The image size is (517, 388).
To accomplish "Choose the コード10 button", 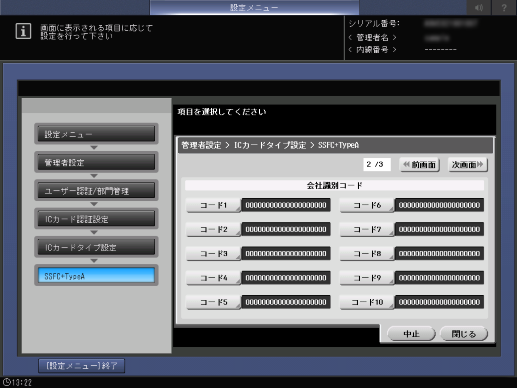I will tap(367, 302).
